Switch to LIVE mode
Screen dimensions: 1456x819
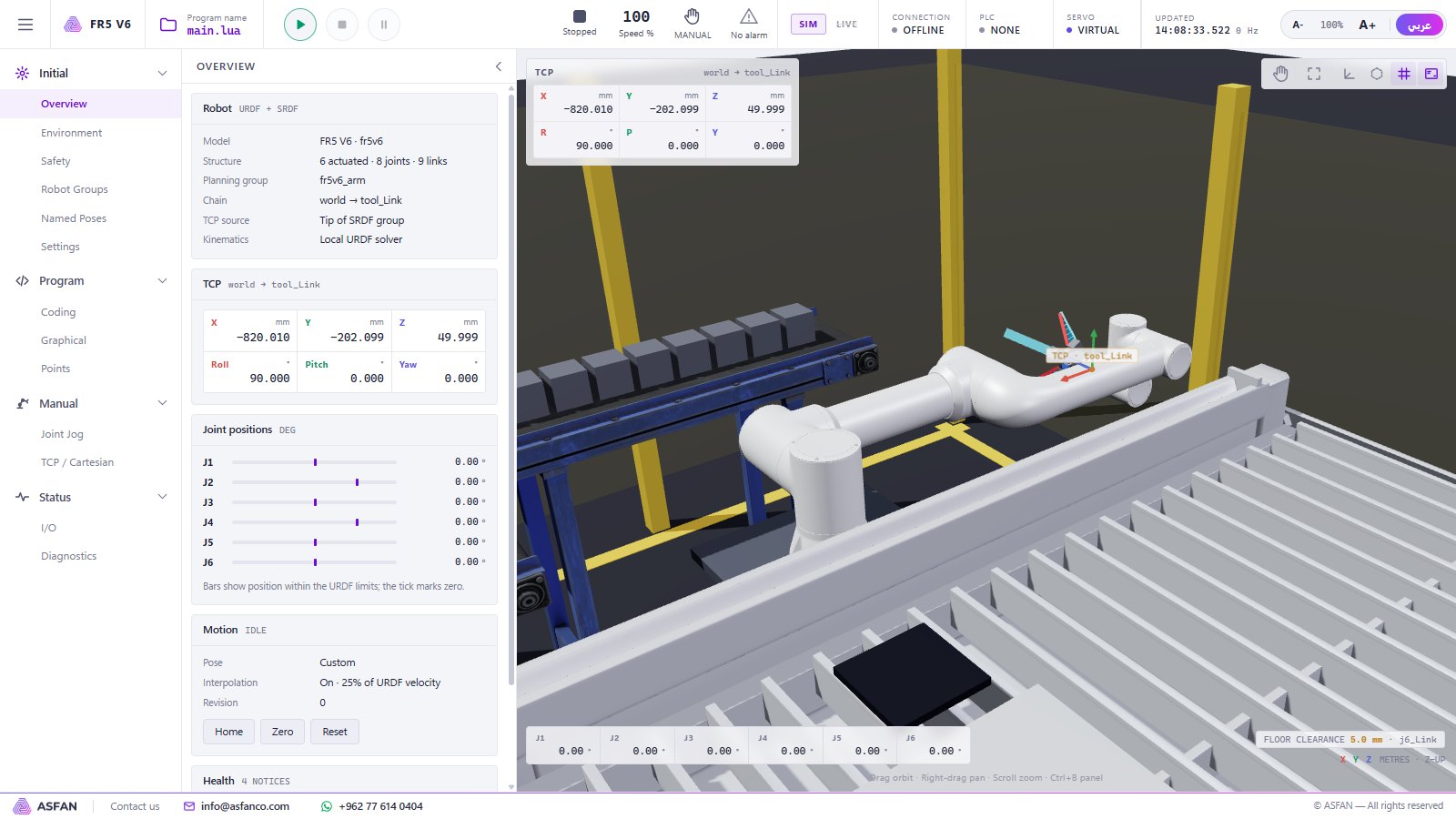coord(846,25)
